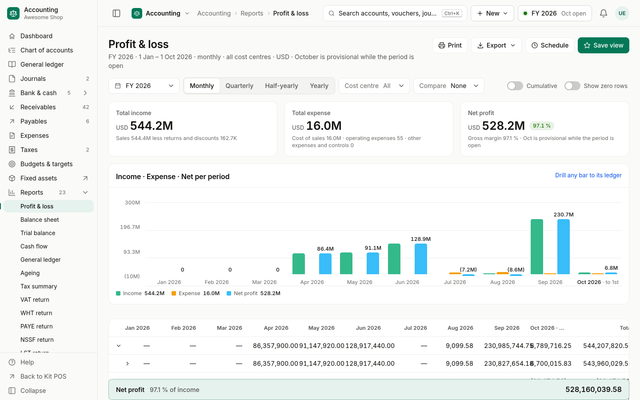Expand the second table row chevron
640x400 pixels.
127,363
